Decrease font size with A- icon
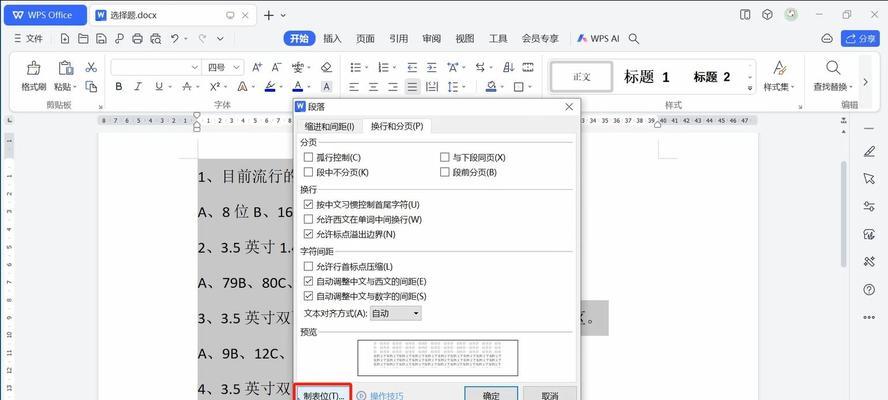 [x=276, y=67]
